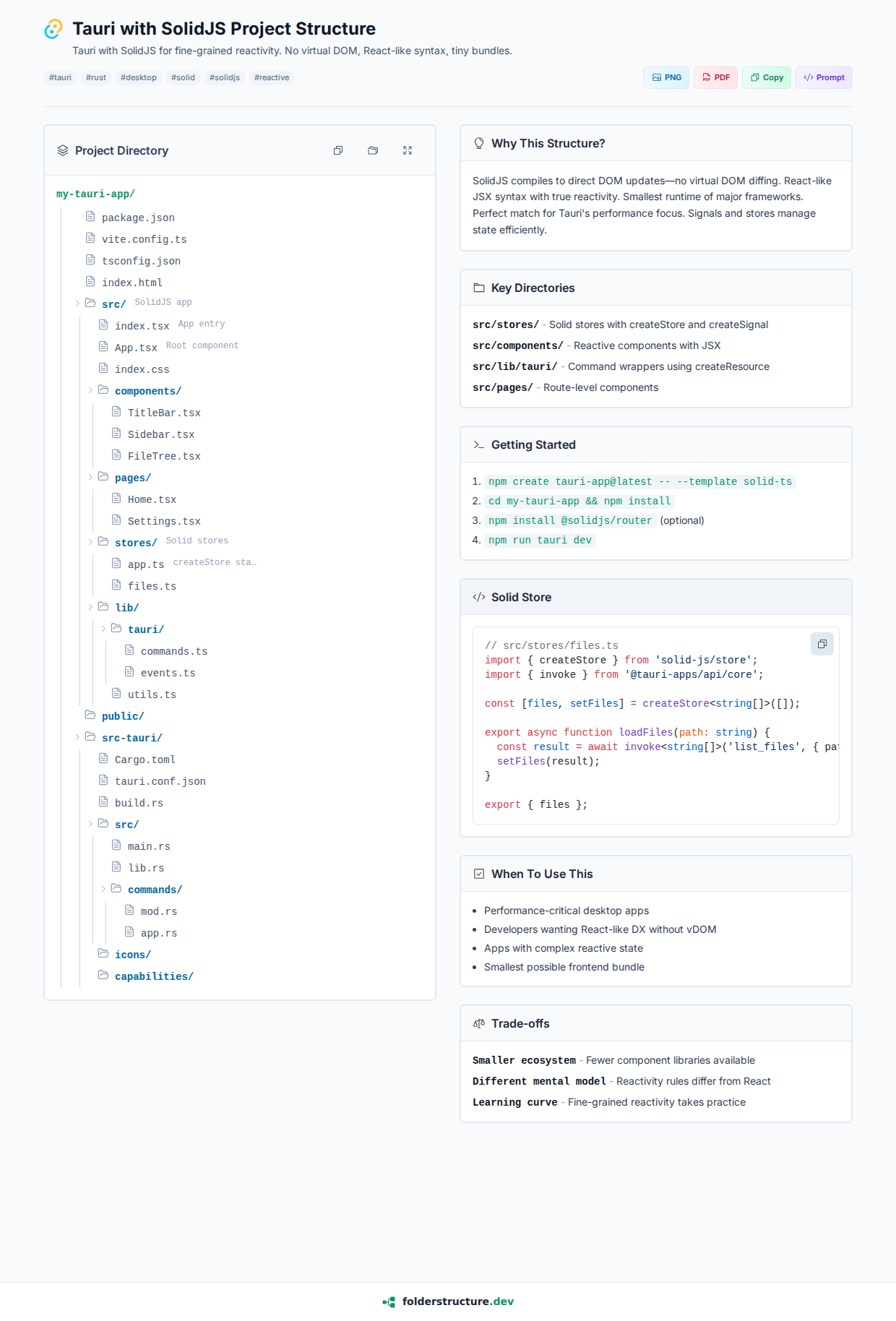This screenshot has width=896, height=1321.
Task: Copy the Solid Store code snippet
Action: 822,644
